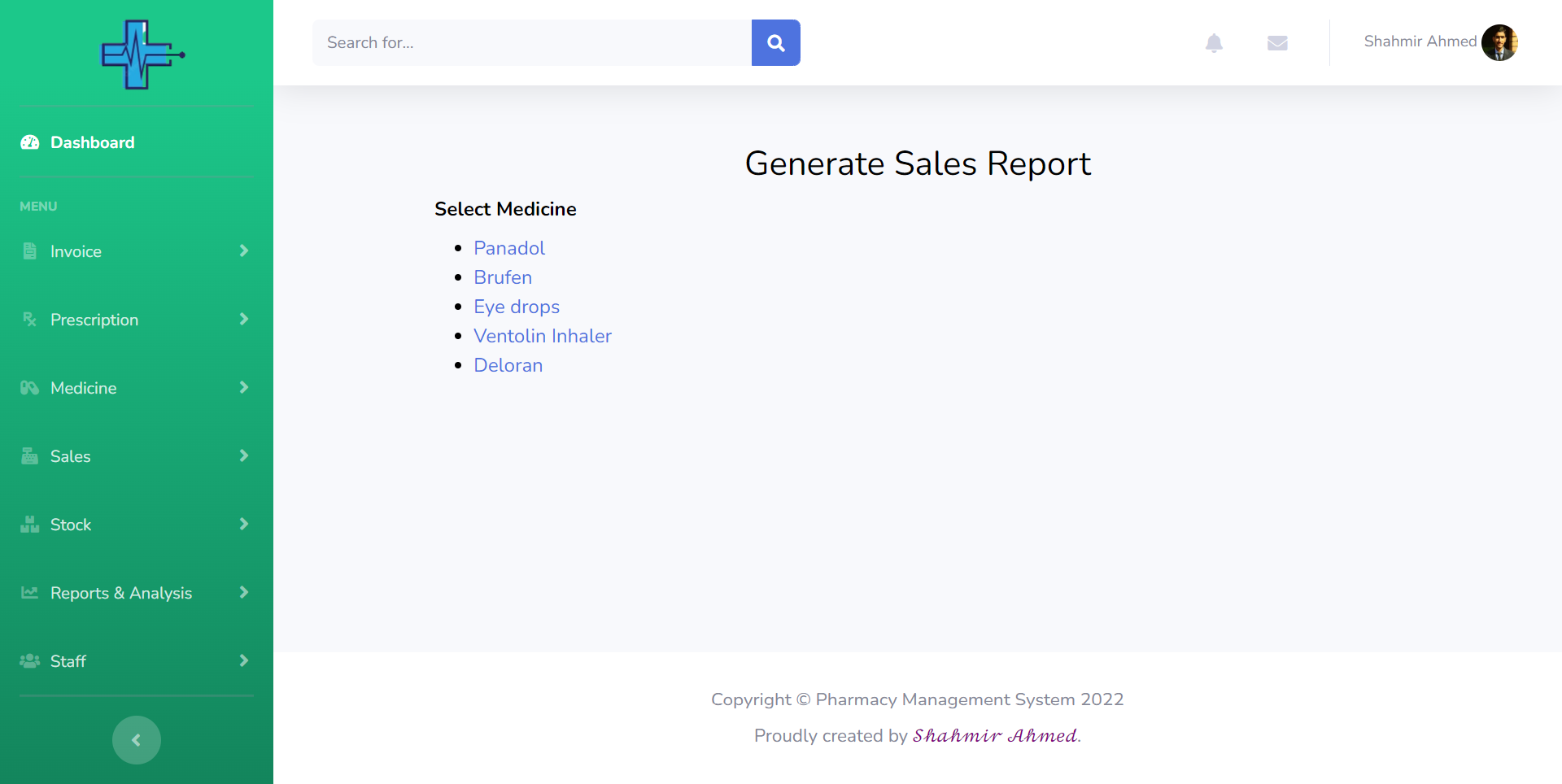
Task: Open the notifications bell icon
Action: [1214, 43]
